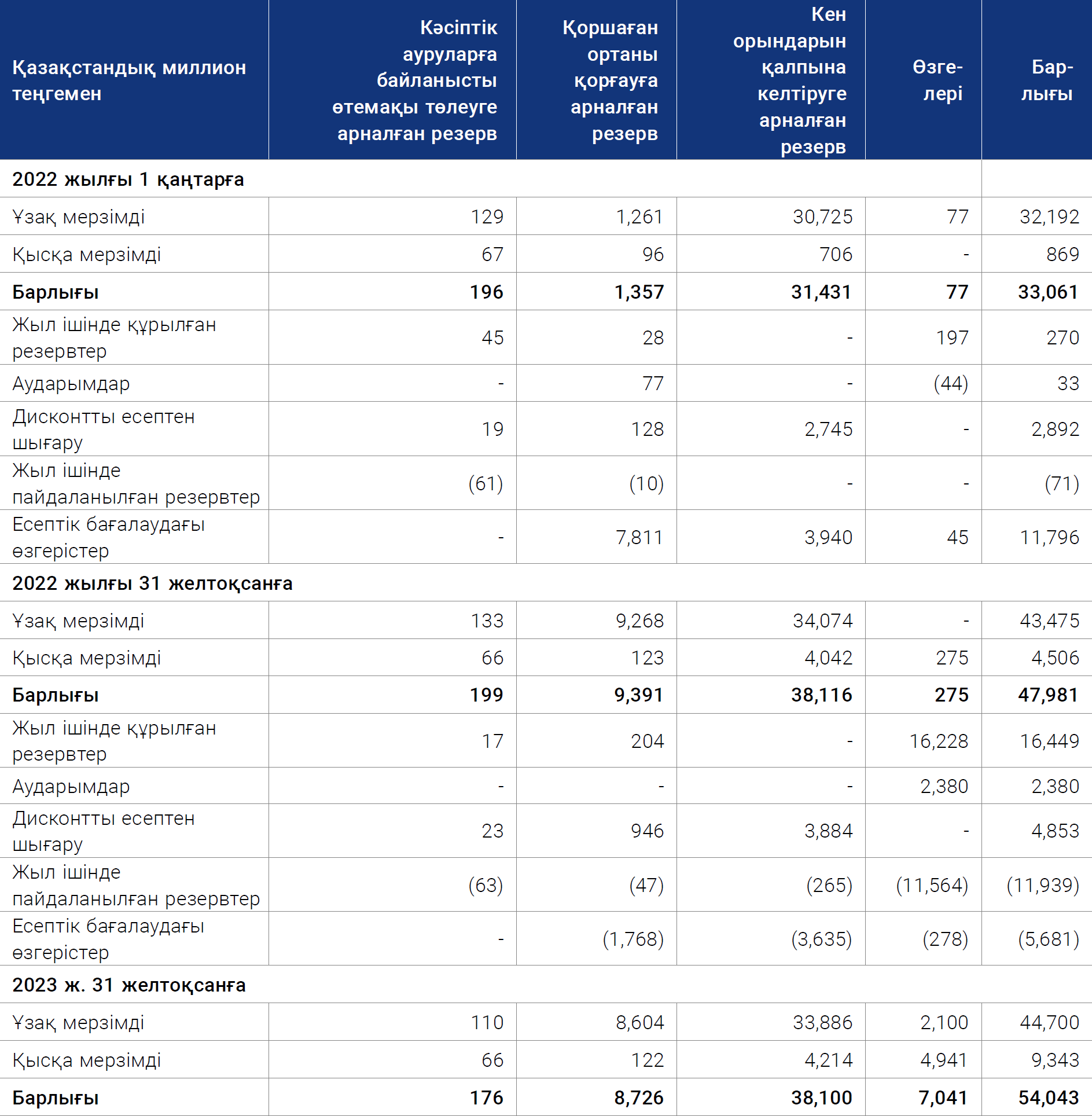Select the cell with value 2,745
The width and height of the screenshot is (1092, 1116).
click(x=828, y=429)
